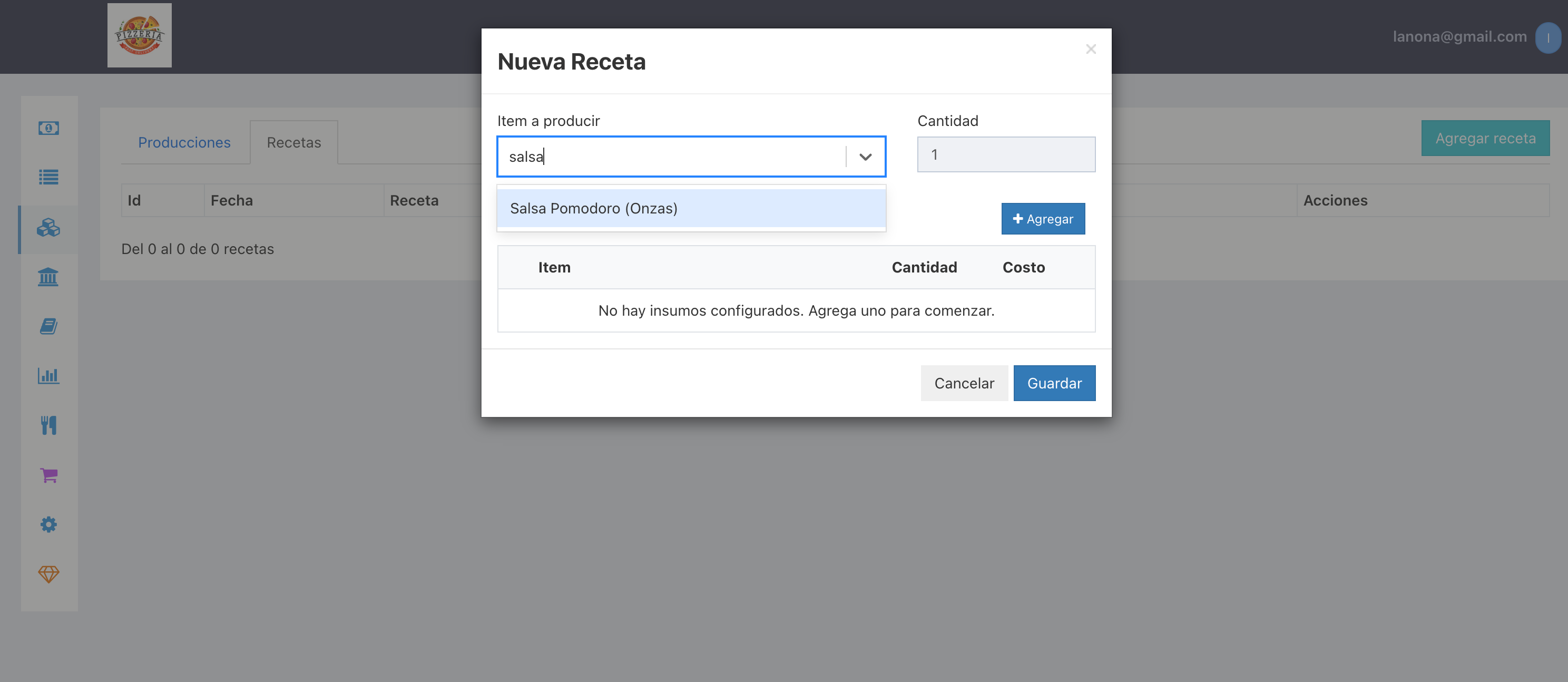Expand the Item a producir dropdown arrow
Image resolution: width=1568 pixels, height=682 pixels.
tap(865, 157)
